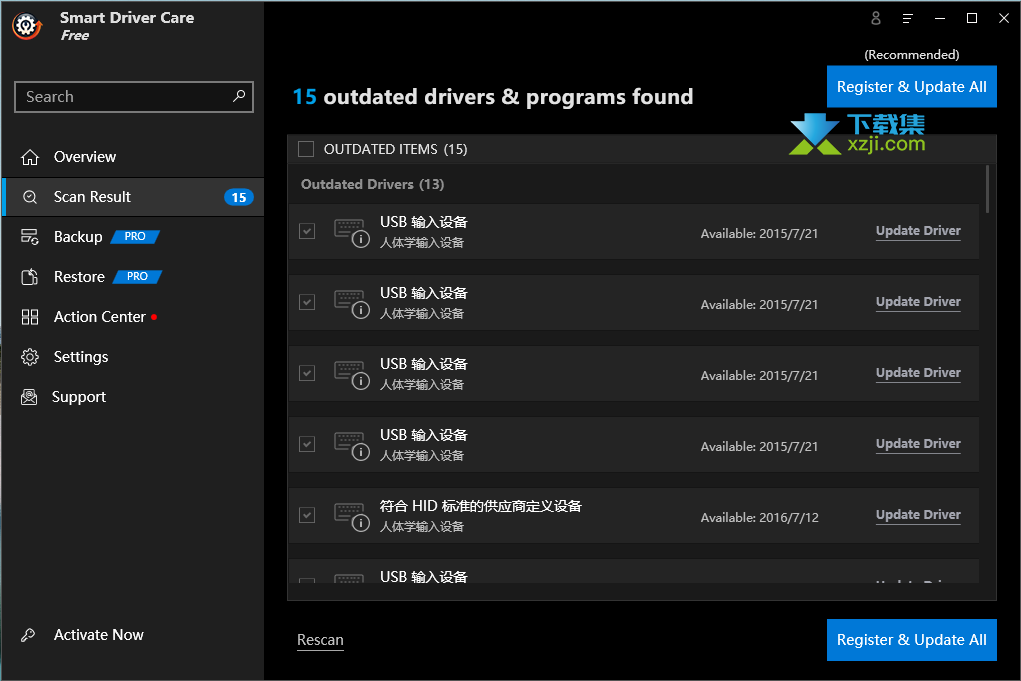Open the hamburger menu in the title bar
This screenshot has height=681, width=1021.
908,18
